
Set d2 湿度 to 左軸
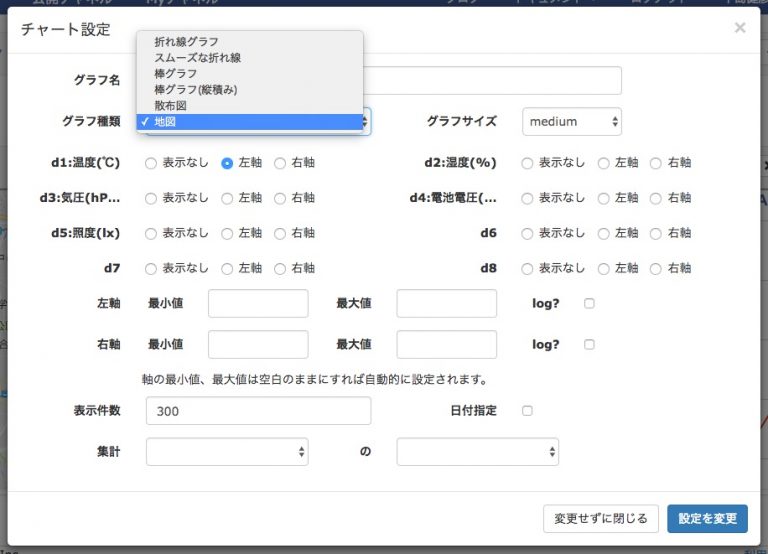604,163
